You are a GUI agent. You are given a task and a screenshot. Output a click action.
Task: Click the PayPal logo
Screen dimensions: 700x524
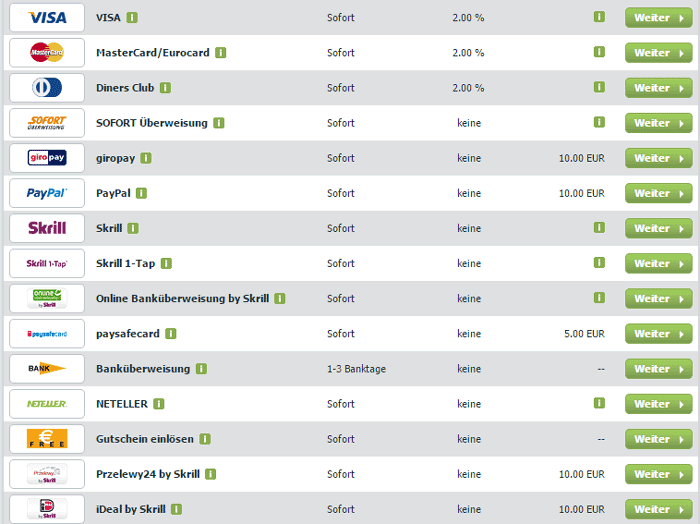pos(47,193)
